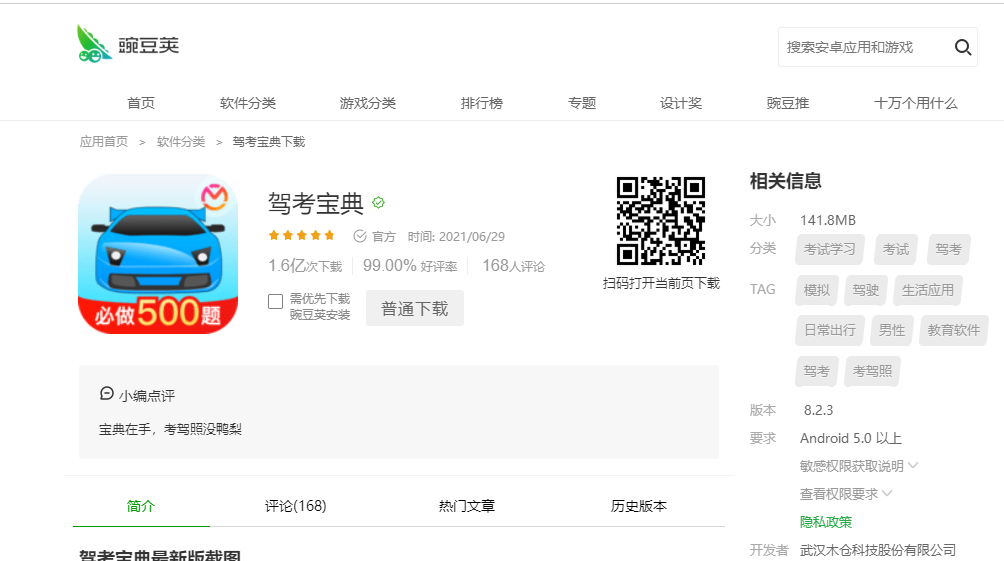The width and height of the screenshot is (1004, 561).
Task: Click the 168人评论 count
Action: pyautogui.click(x=514, y=266)
